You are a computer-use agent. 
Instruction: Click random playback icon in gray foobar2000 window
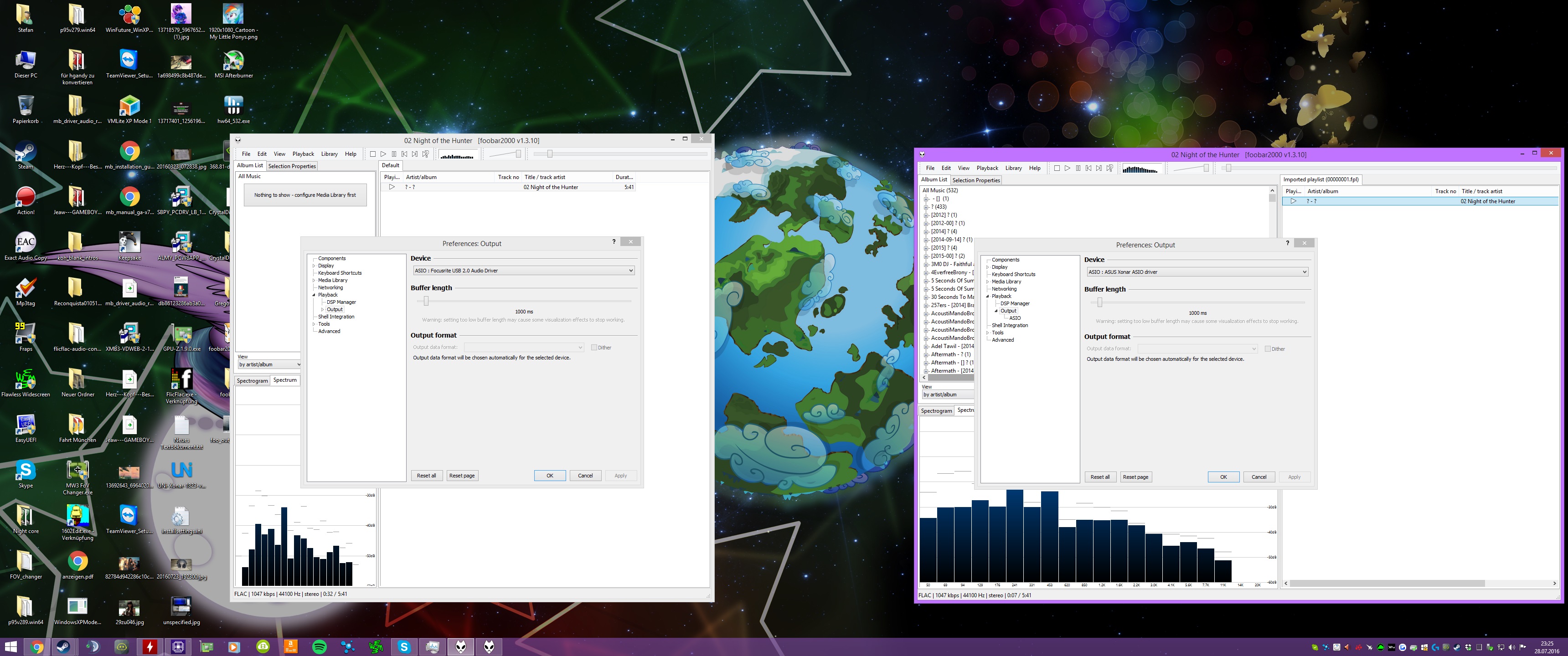pos(425,154)
